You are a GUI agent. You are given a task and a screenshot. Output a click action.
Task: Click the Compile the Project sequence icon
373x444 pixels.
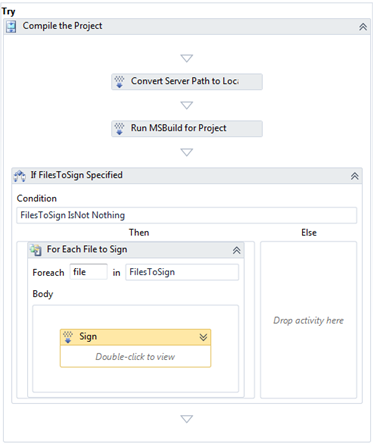click(x=11, y=27)
